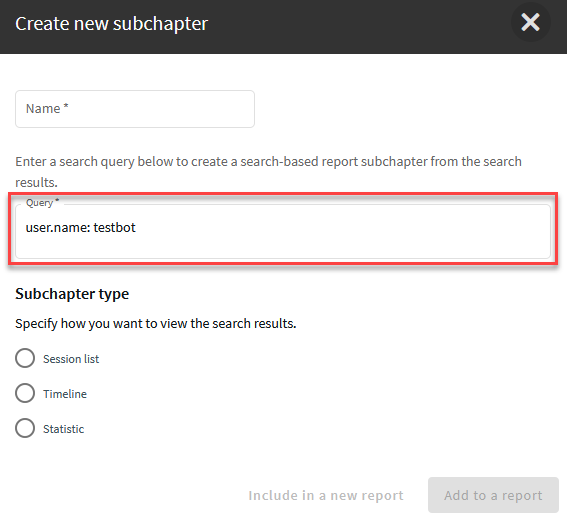This screenshot has height=518, width=567.
Task: Focus the Query input box
Action: [x=283, y=231]
